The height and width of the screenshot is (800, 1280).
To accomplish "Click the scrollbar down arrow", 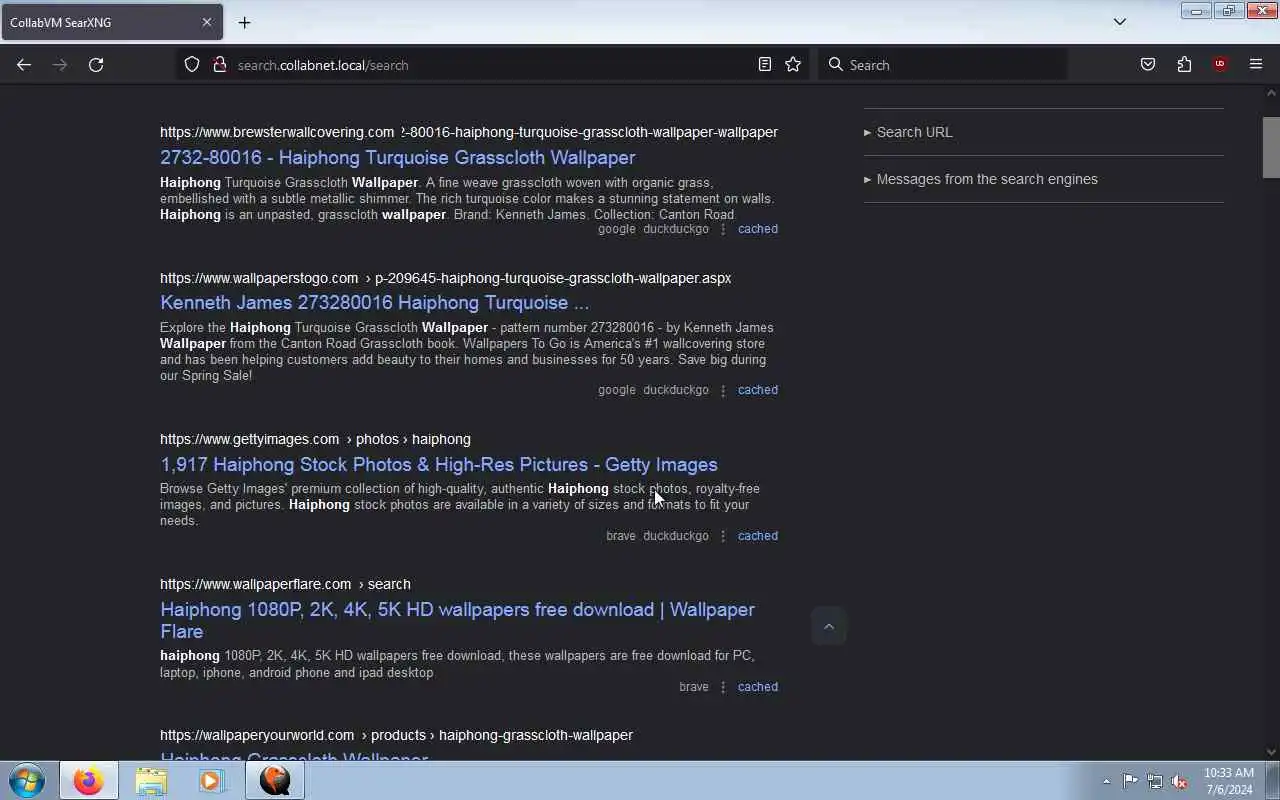I will pyautogui.click(x=1271, y=752).
